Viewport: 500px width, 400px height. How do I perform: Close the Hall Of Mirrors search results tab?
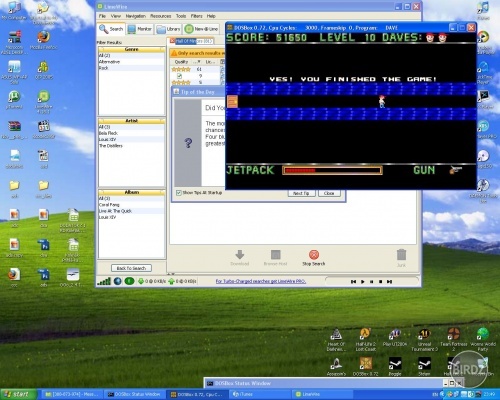point(172,41)
